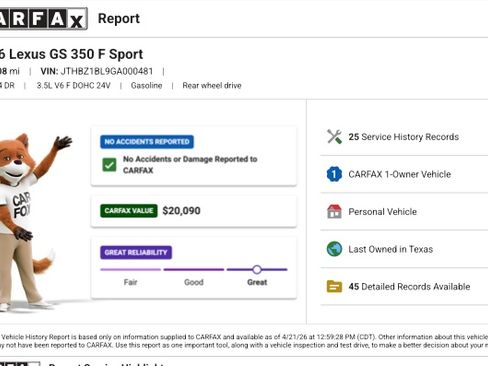Click the house Personal Vehicle icon
The width and height of the screenshot is (488, 366).
tap(334, 211)
